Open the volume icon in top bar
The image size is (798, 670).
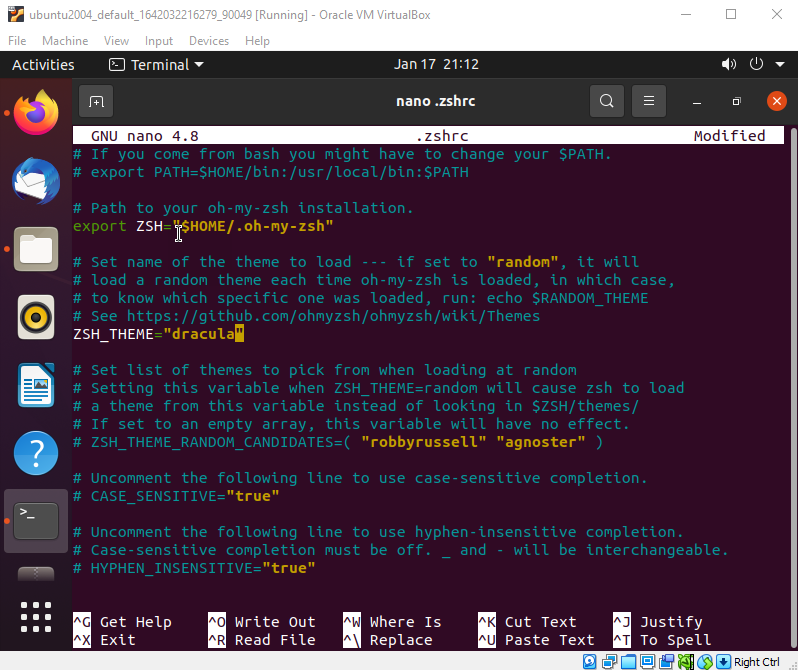(x=728, y=64)
